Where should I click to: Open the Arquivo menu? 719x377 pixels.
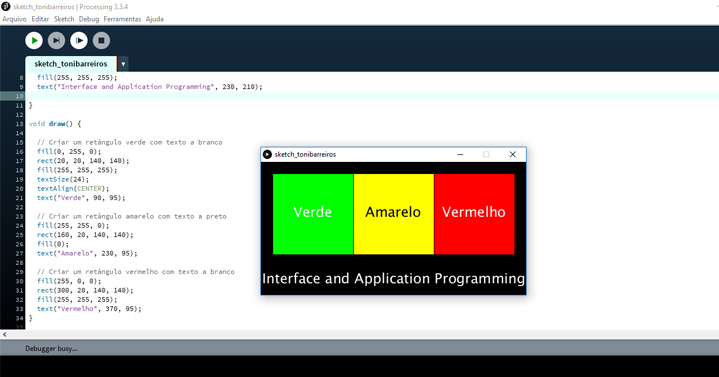click(x=14, y=19)
